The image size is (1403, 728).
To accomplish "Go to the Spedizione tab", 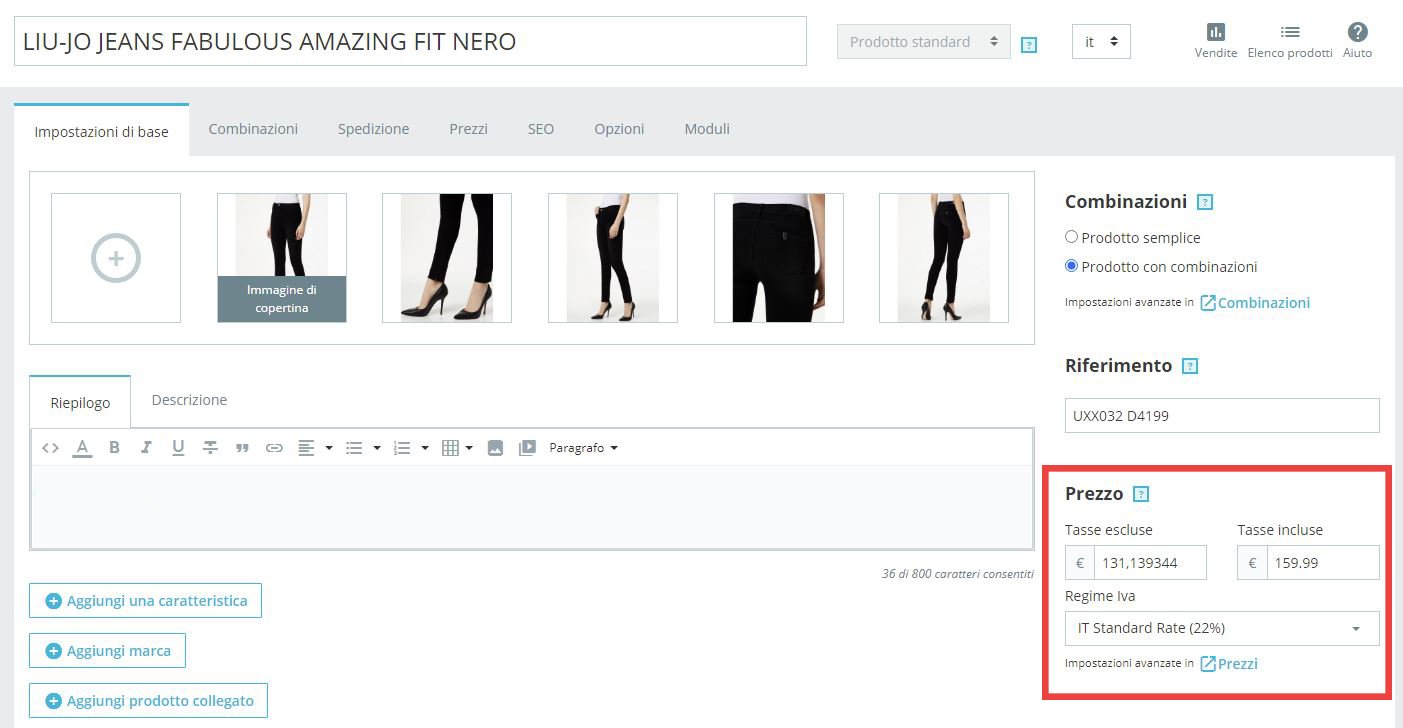I will [373, 129].
